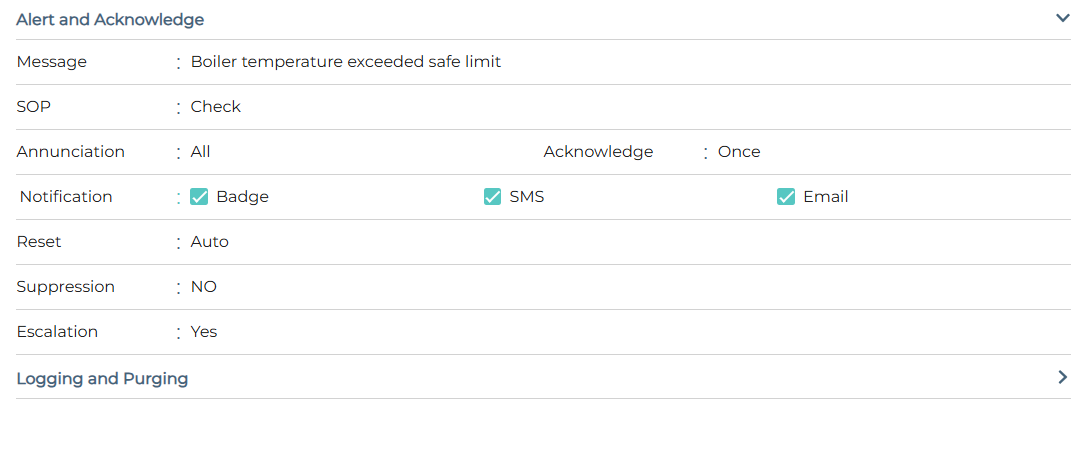This screenshot has height=465, width=1088.
Task: Uncheck the SMS notification checkbox
Action: click(x=492, y=197)
